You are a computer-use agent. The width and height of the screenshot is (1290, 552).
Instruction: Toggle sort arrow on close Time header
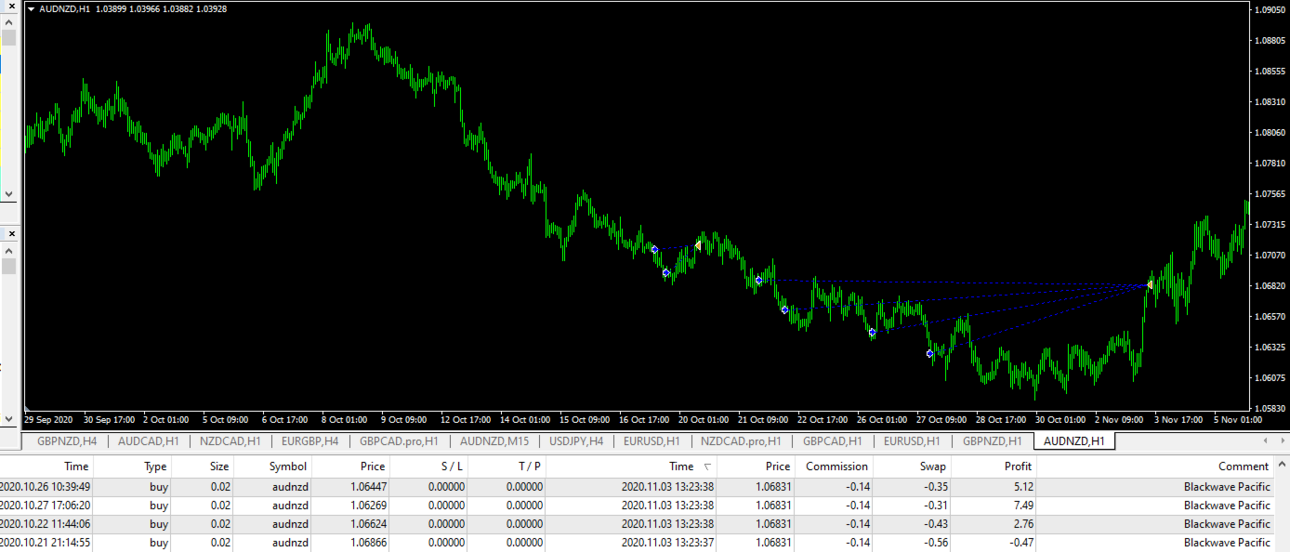708,466
